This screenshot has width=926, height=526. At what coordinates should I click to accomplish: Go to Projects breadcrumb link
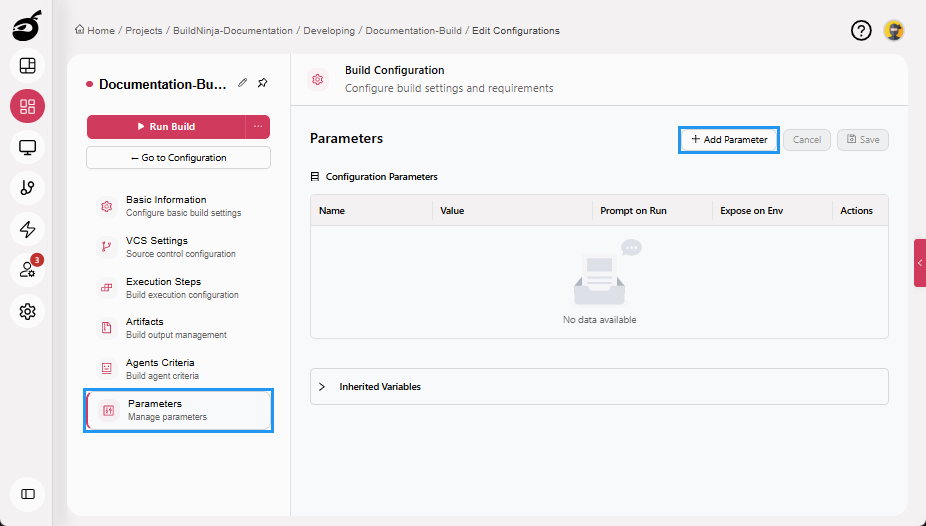point(144,31)
